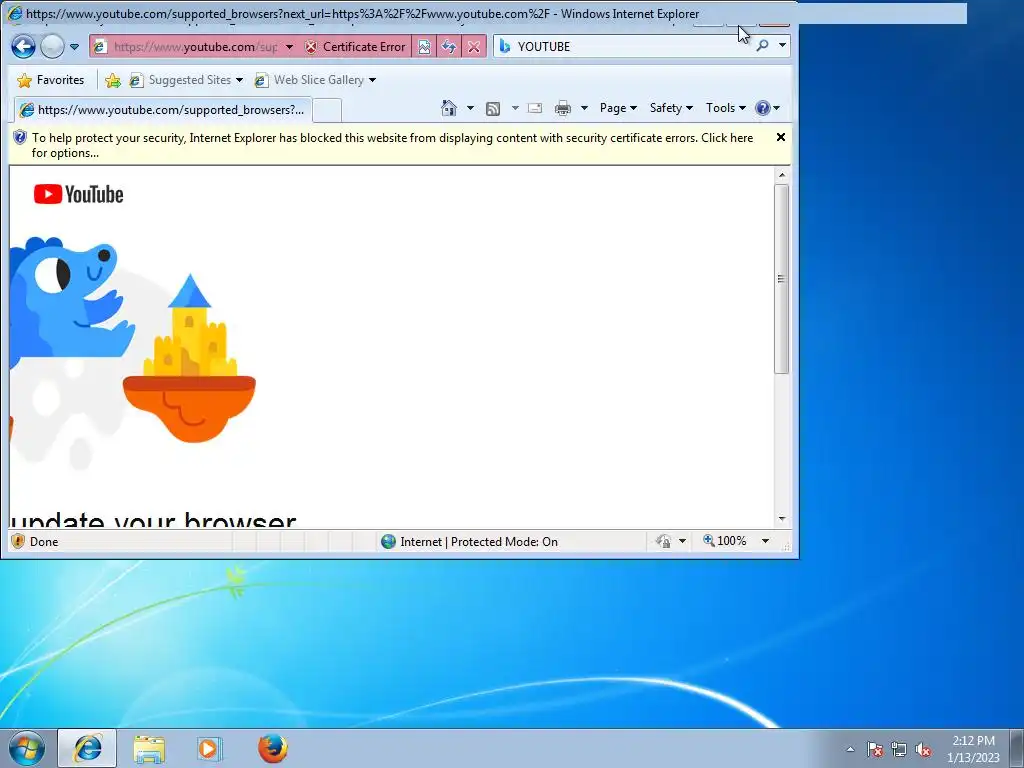Click the scroll up arrow of page scrollbar
The width and height of the screenshot is (1024, 768).
coord(782,175)
